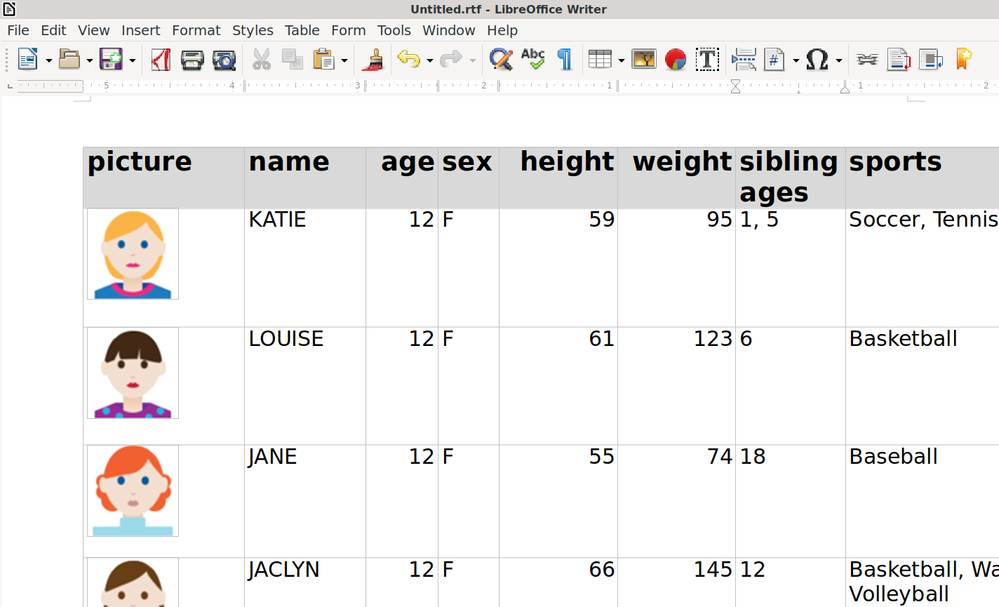Image resolution: width=999 pixels, height=607 pixels.
Task: Click the Insert Table grid icon
Action: [x=600, y=60]
